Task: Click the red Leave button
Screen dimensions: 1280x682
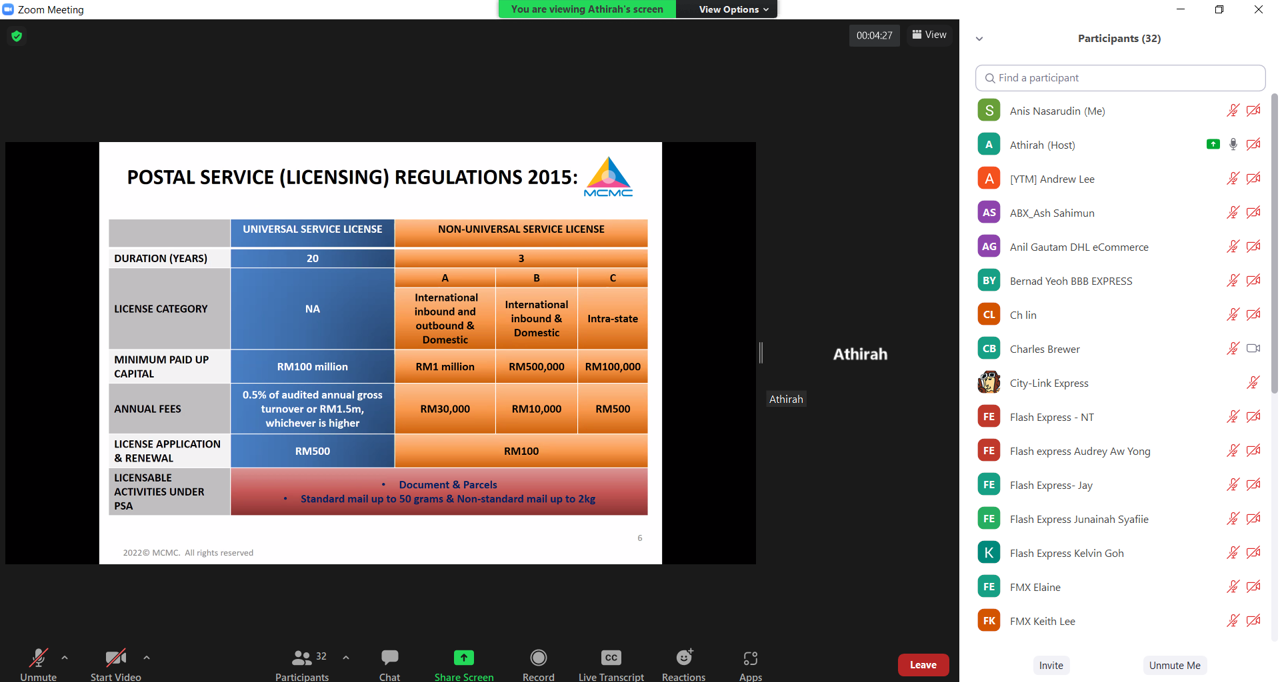Action: tap(922, 665)
